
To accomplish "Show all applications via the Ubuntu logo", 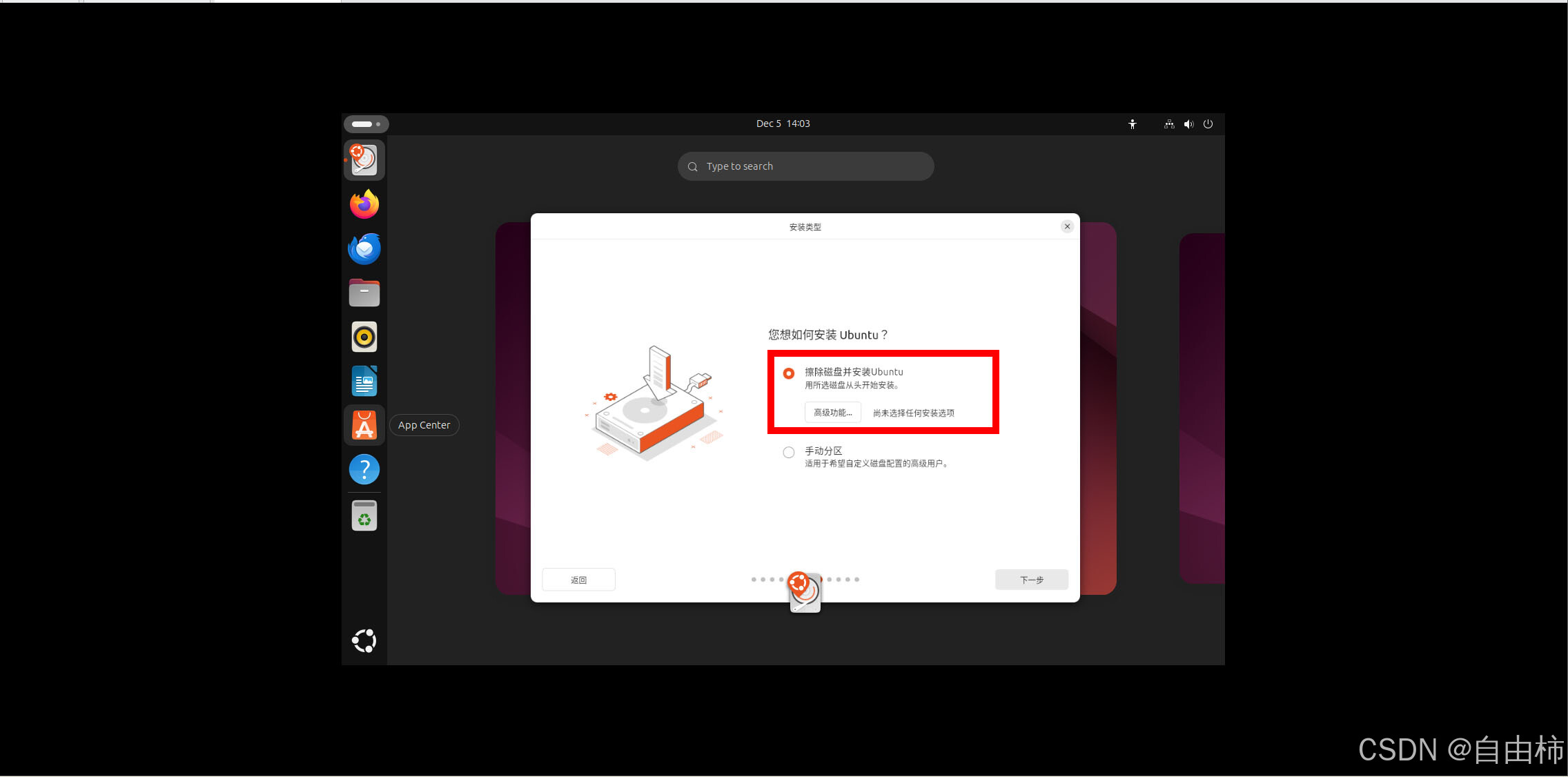I will 364,640.
